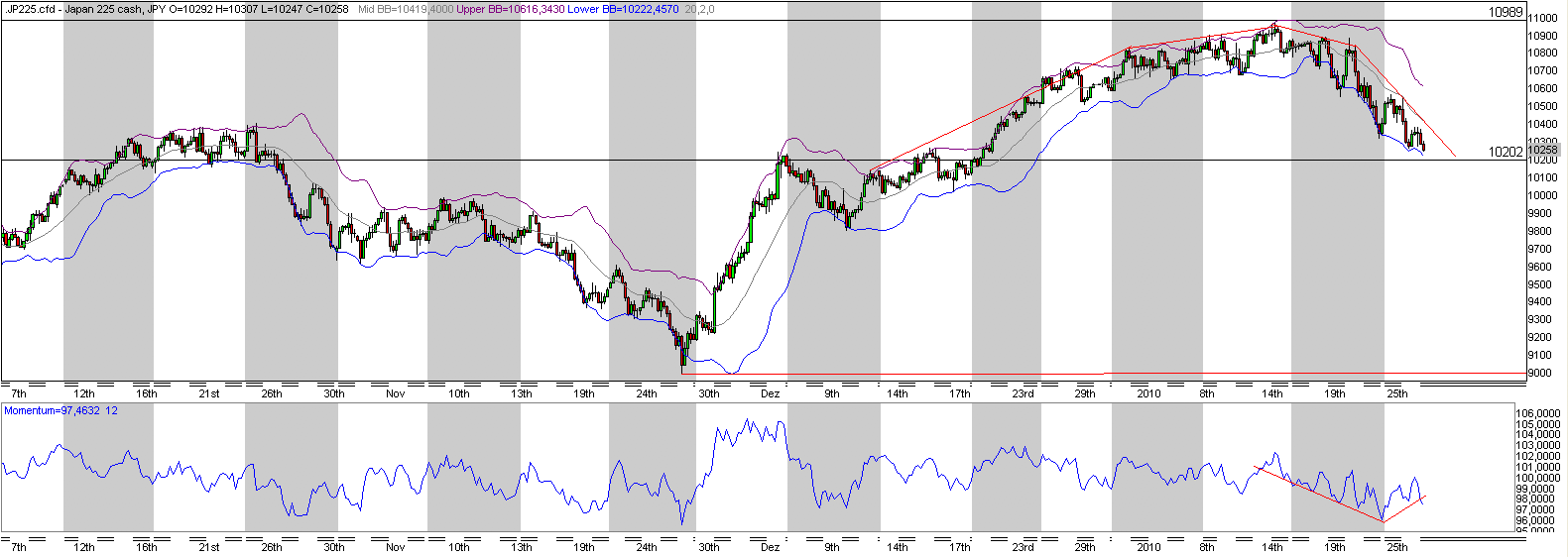The height and width of the screenshot is (557, 1568).
Task: Click 10th date on price chart axis
Action: click(458, 393)
